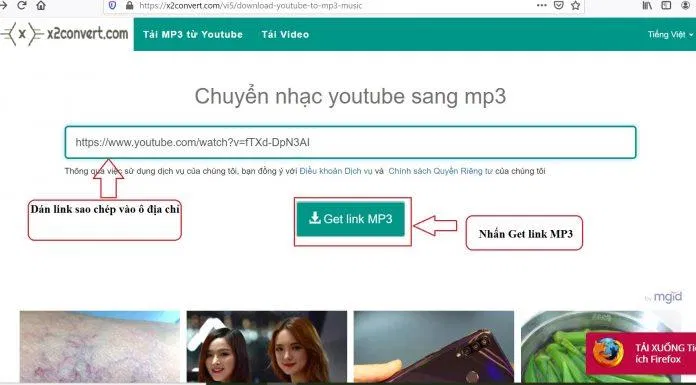Save the page to Pocket icon
Screen dimensions: 696x385
[559, 5]
